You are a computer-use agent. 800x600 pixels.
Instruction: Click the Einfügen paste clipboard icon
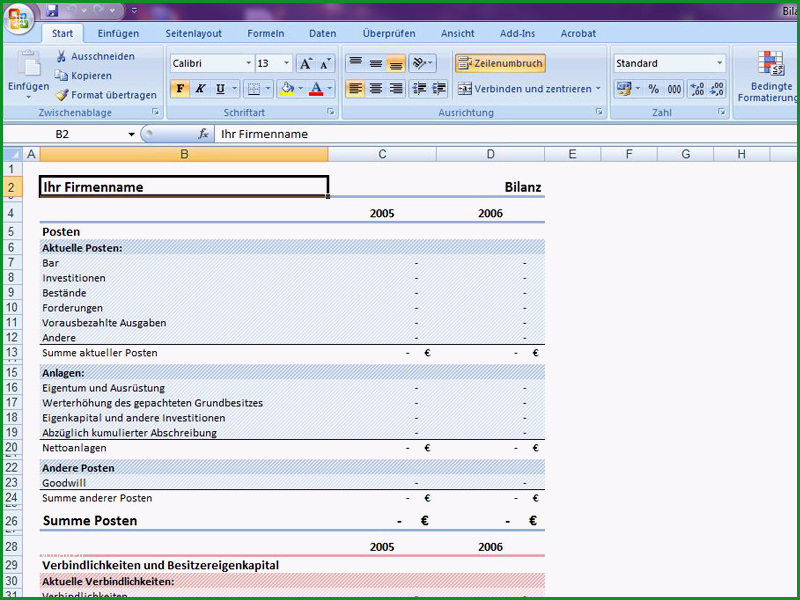(29, 65)
